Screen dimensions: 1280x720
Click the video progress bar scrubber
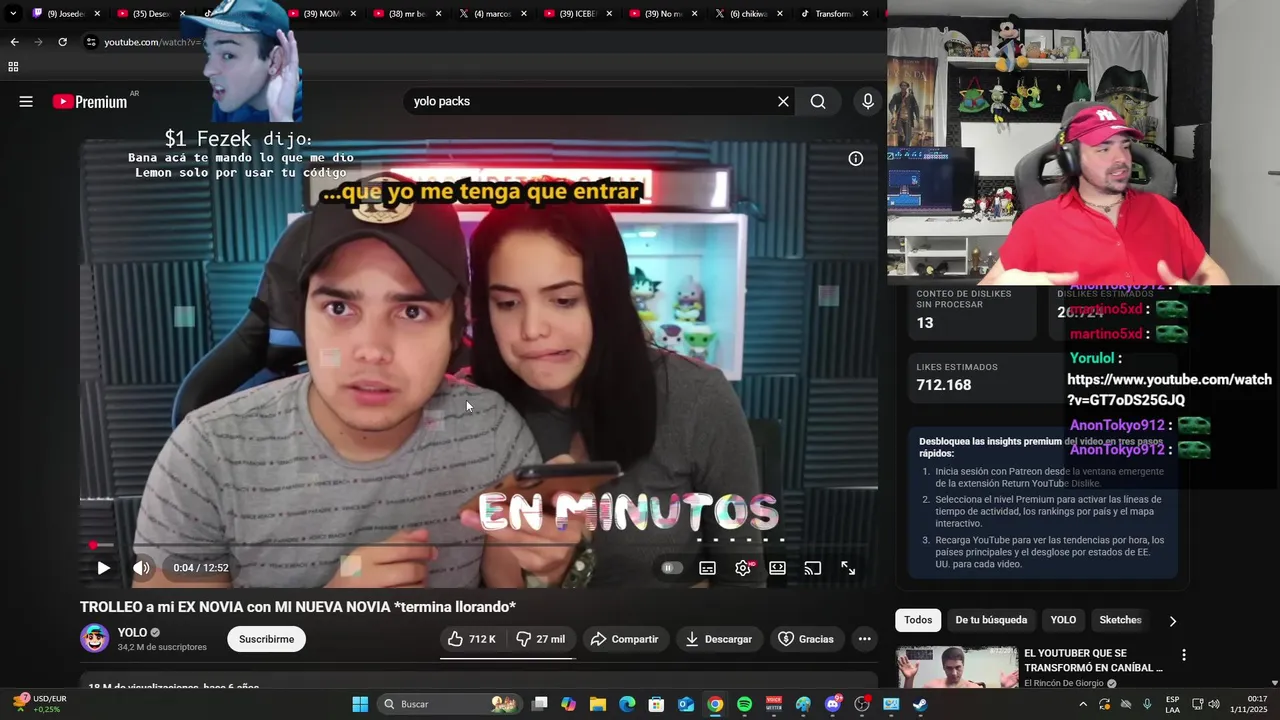pos(93,545)
